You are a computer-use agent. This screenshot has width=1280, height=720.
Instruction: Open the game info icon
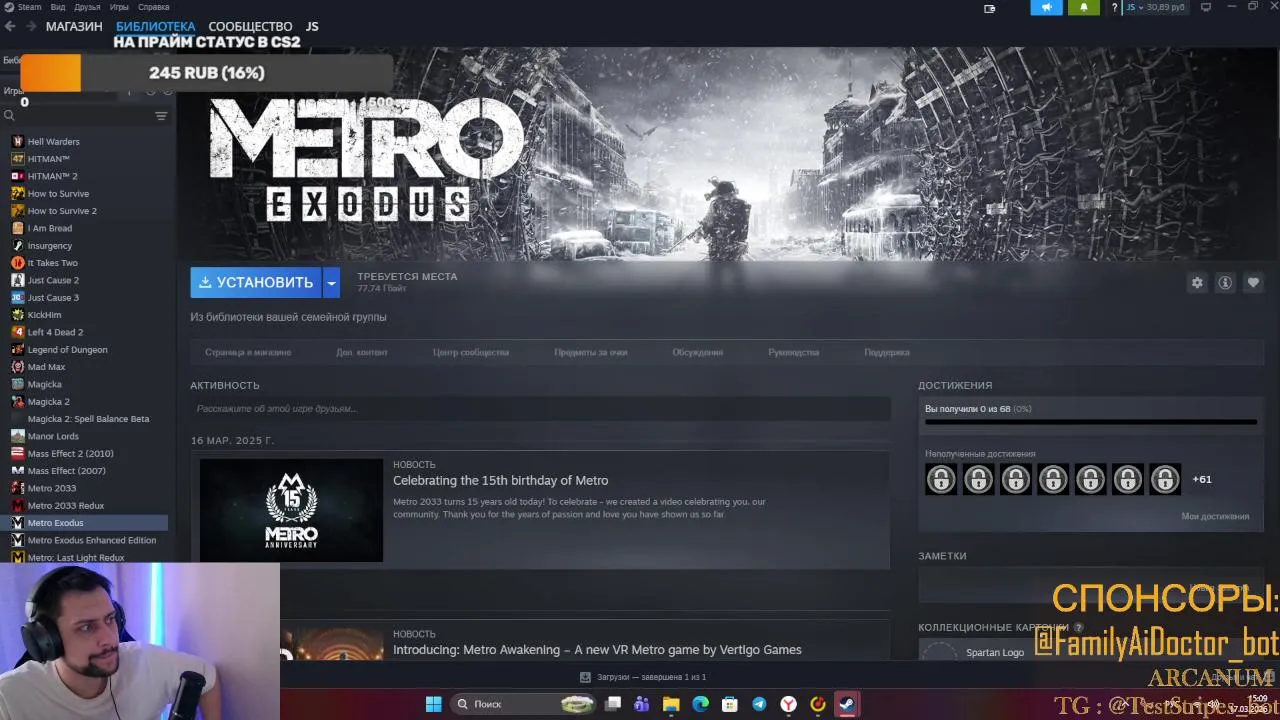[1225, 283]
